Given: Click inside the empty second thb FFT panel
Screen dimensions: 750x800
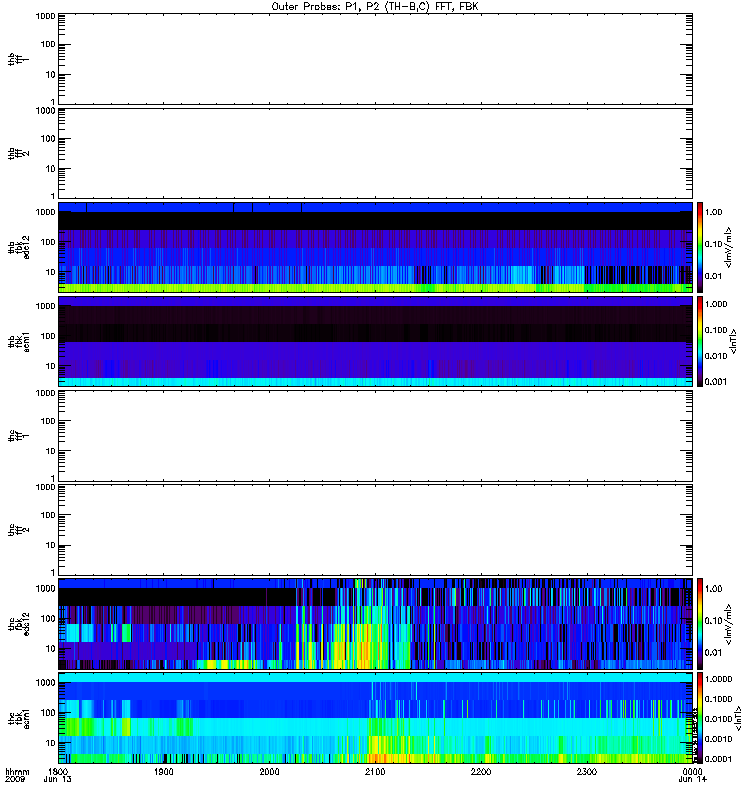Looking at the screenshot, I should pyautogui.click(x=375, y=154).
